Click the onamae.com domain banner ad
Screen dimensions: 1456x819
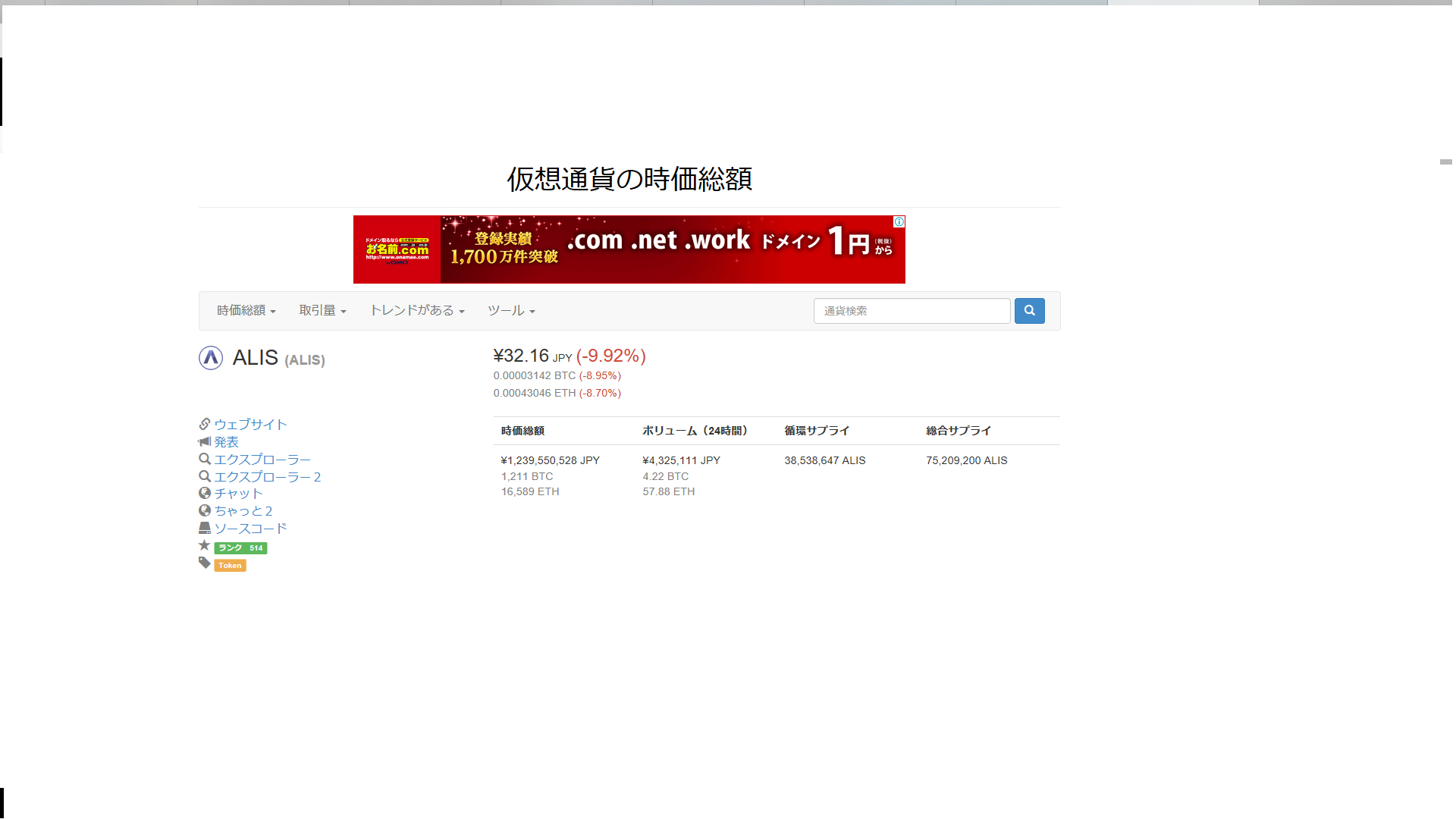629,249
